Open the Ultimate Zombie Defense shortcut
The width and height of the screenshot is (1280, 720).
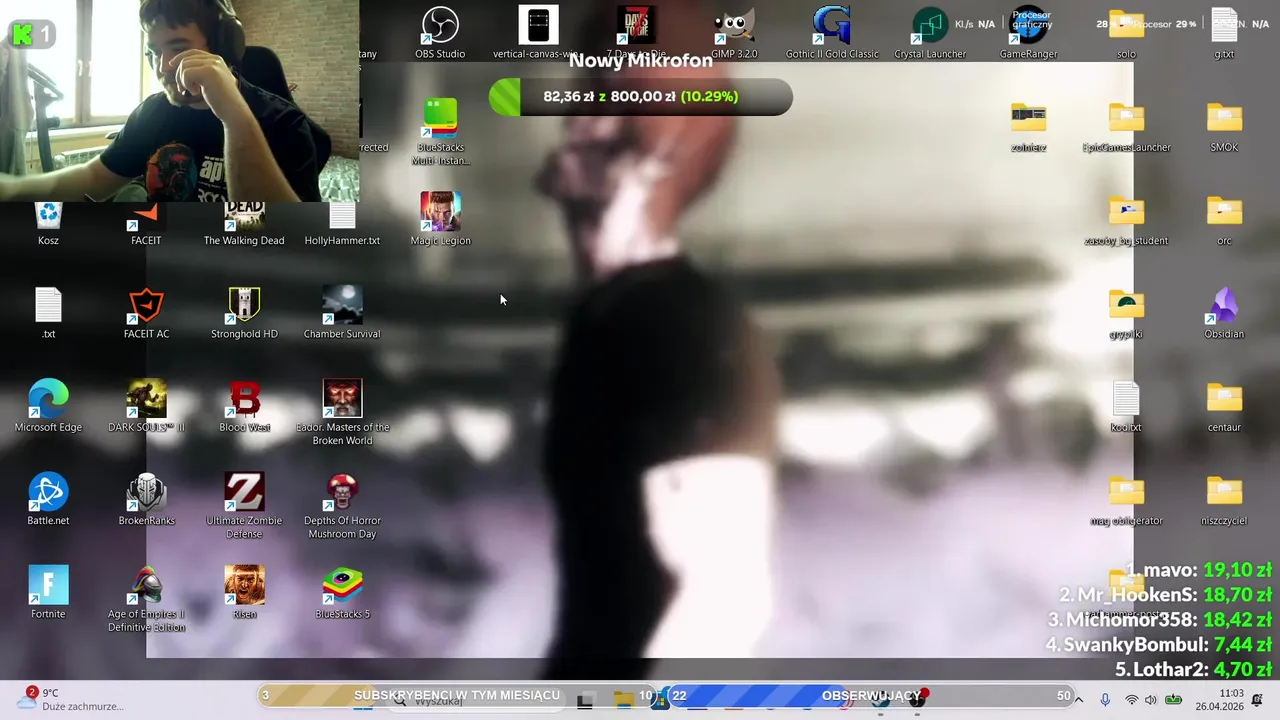coord(244,505)
